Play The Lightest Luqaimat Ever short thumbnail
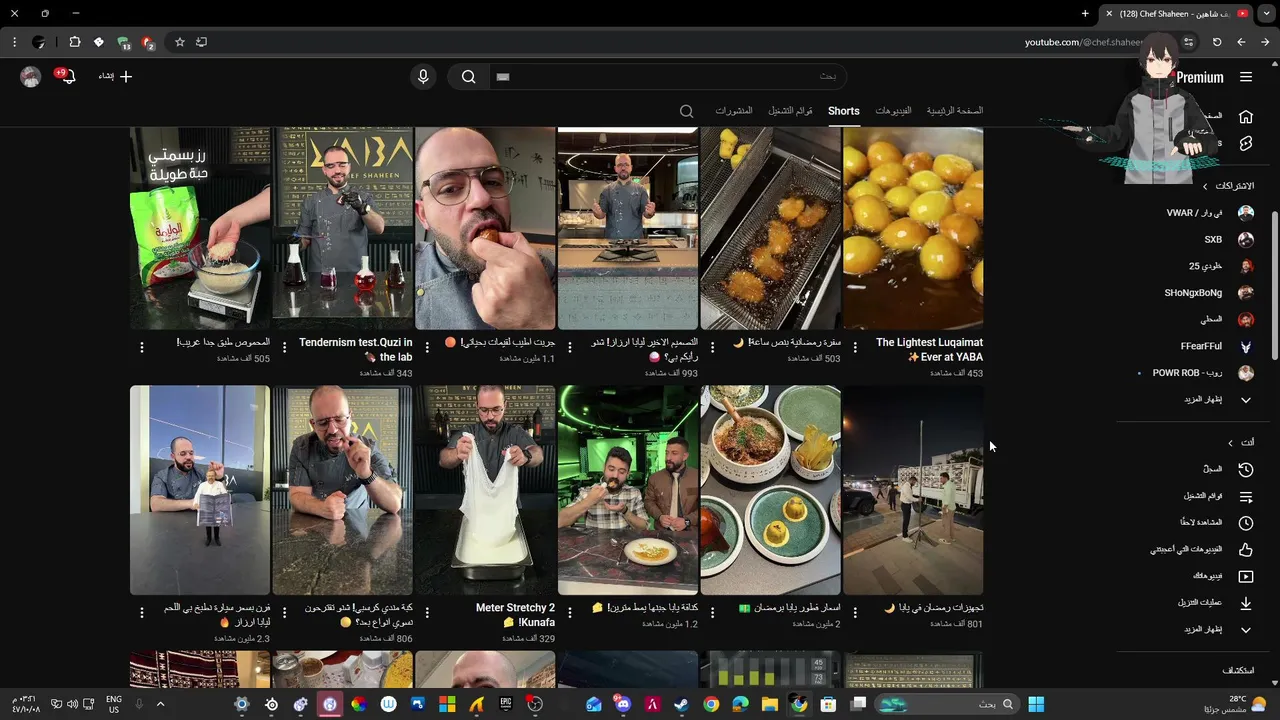The width and height of the screenshot is (1280, 720). [x=913, y=228]
